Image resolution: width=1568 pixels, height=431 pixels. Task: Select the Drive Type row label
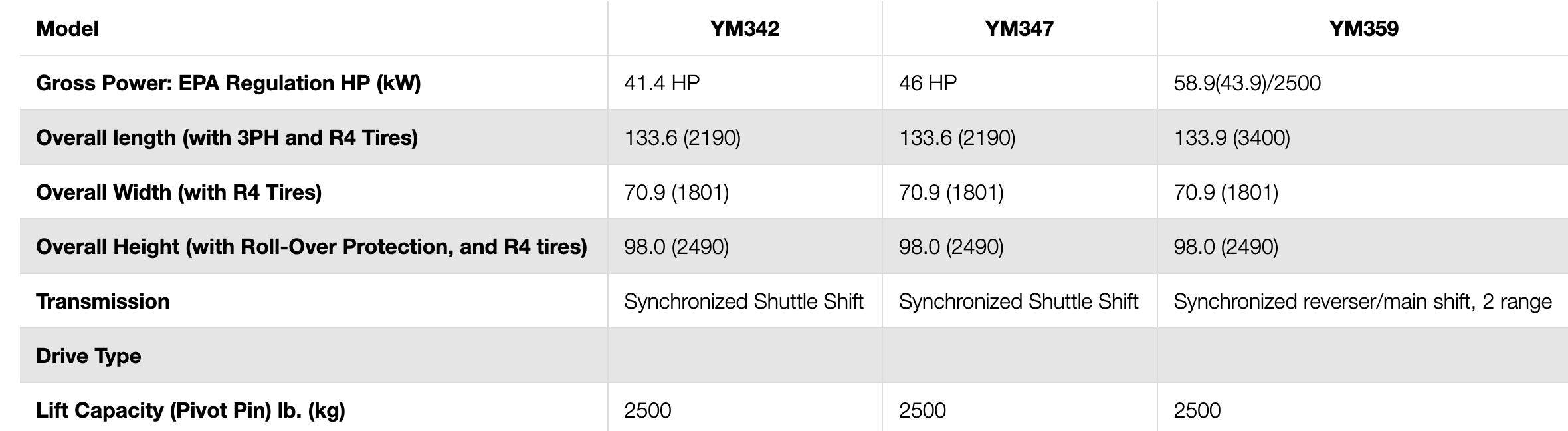click(88, 356)
